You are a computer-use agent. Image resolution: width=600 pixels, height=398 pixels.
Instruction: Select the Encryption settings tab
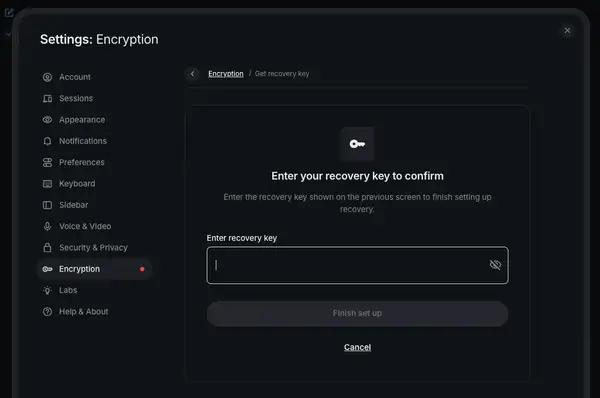(94, 269)
